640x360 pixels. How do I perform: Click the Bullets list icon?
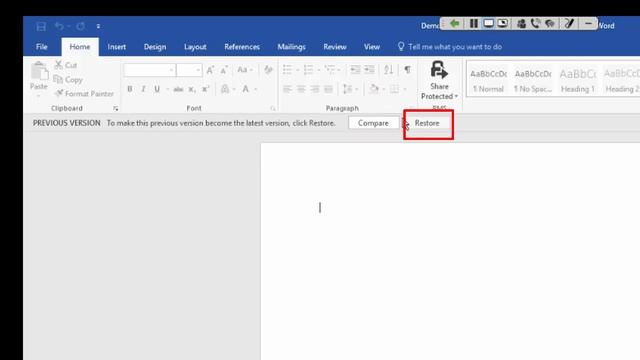[x=288, y=70]
